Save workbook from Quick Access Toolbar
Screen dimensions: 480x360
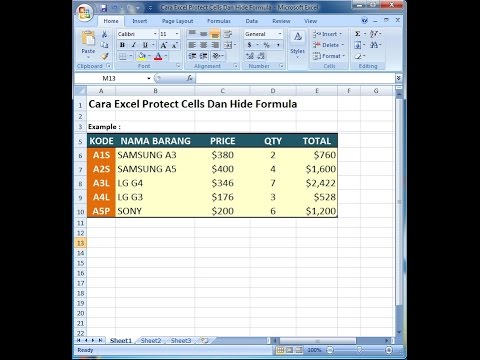(104, 8)
